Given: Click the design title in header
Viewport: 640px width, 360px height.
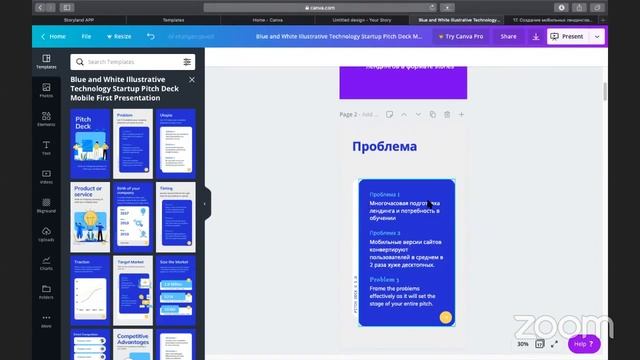Looking at the screenshot, I should click(x=339, y=36).
